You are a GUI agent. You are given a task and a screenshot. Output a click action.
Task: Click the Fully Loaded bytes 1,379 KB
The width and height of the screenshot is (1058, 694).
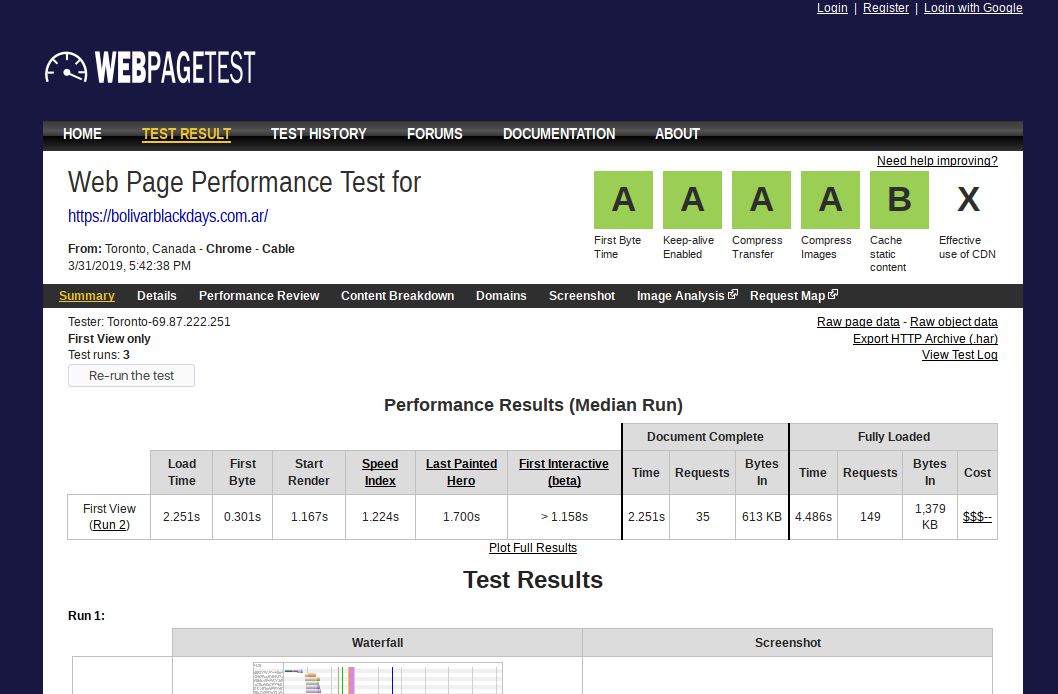[930, 517]
